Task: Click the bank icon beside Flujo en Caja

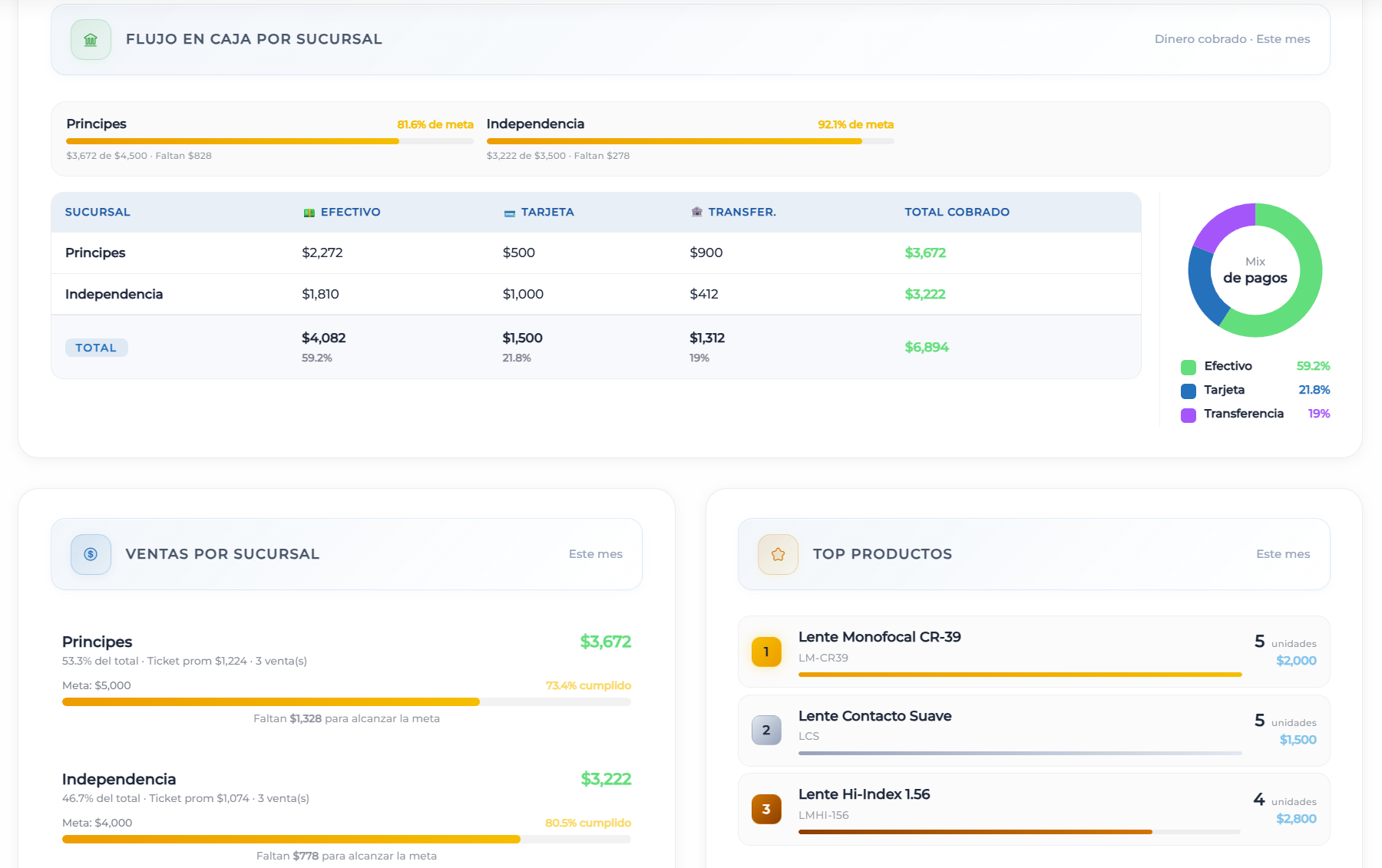Action: point(90,39)
